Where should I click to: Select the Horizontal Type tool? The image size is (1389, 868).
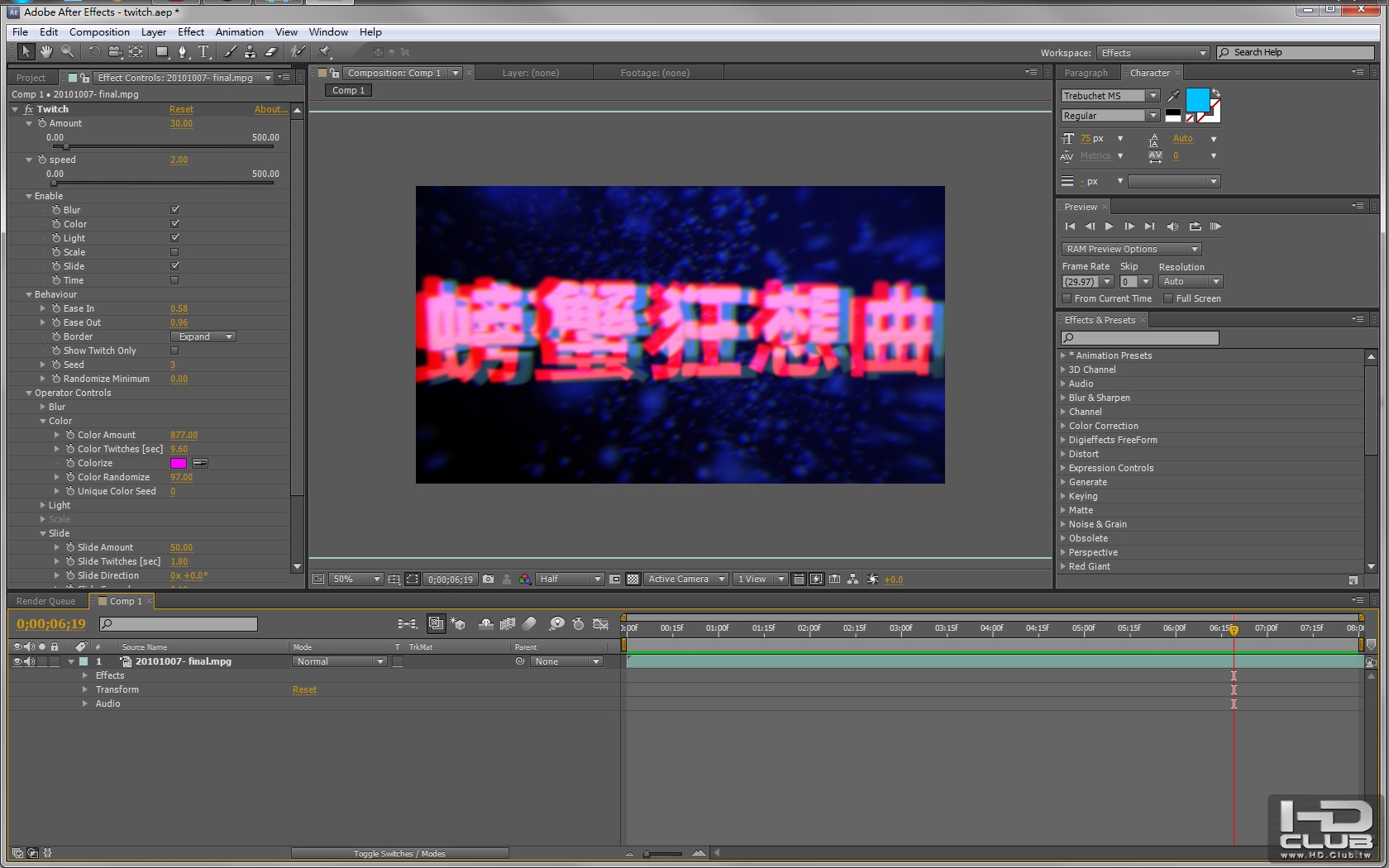point(203,51)
